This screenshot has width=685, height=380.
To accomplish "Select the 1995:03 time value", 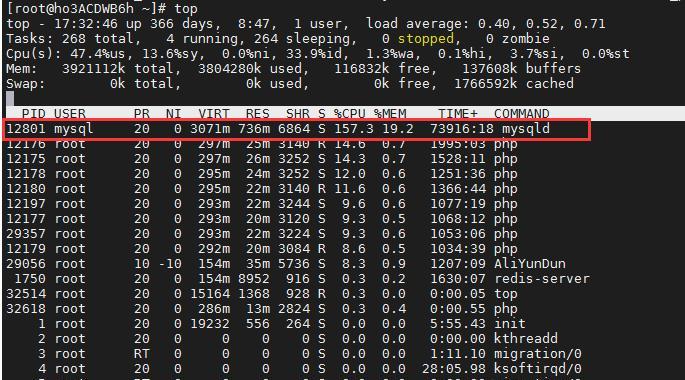I will pyautogui.click(x=458, y=144).
